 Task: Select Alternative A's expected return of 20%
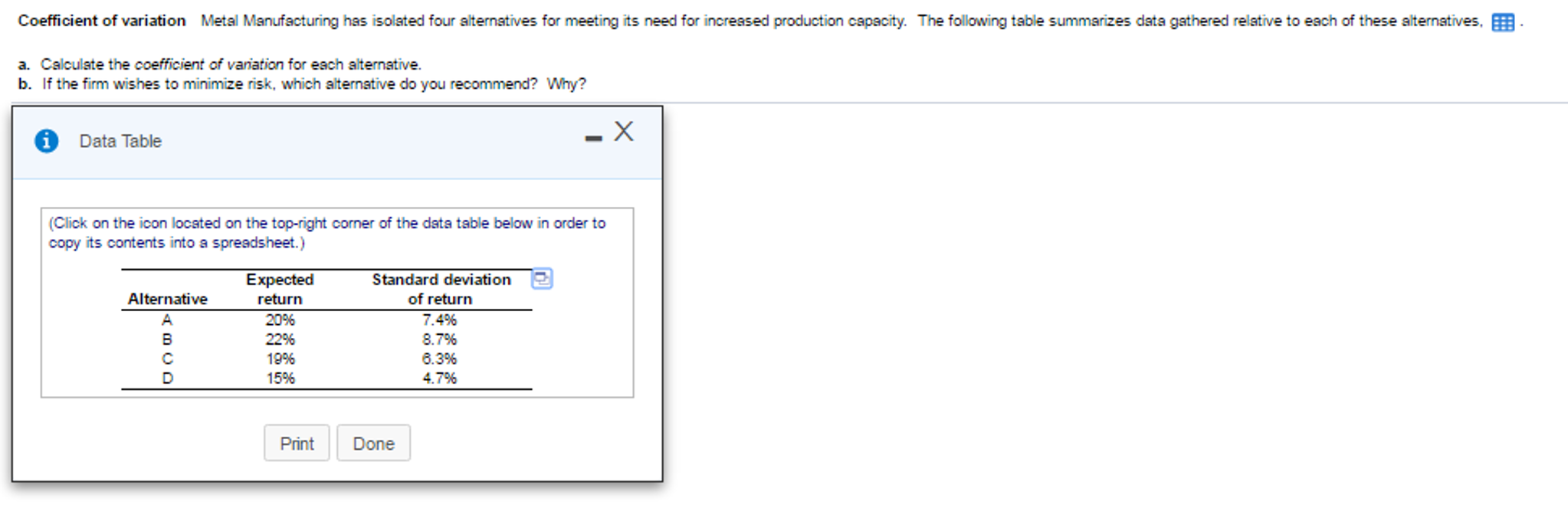pyautogui.click(x=281, y=320)
